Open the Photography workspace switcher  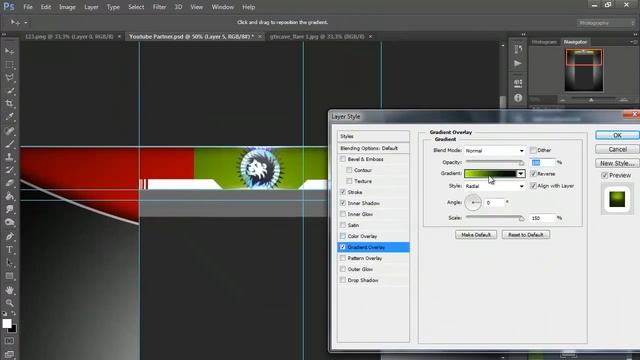click(606, 23)
